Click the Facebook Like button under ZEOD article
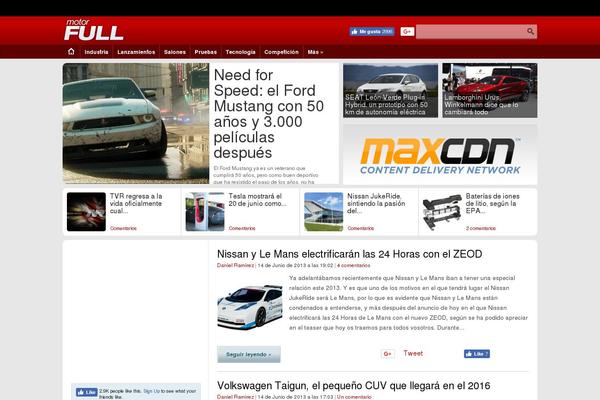 coord(477,354)
